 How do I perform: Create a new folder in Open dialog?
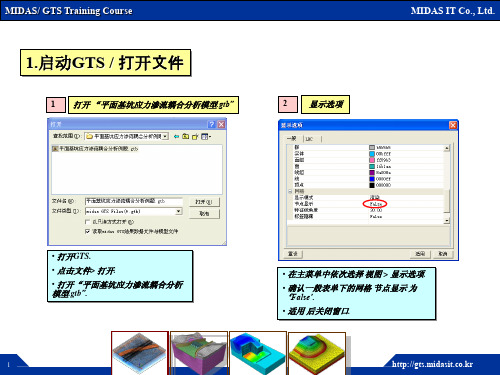click(x=195, y=136)
